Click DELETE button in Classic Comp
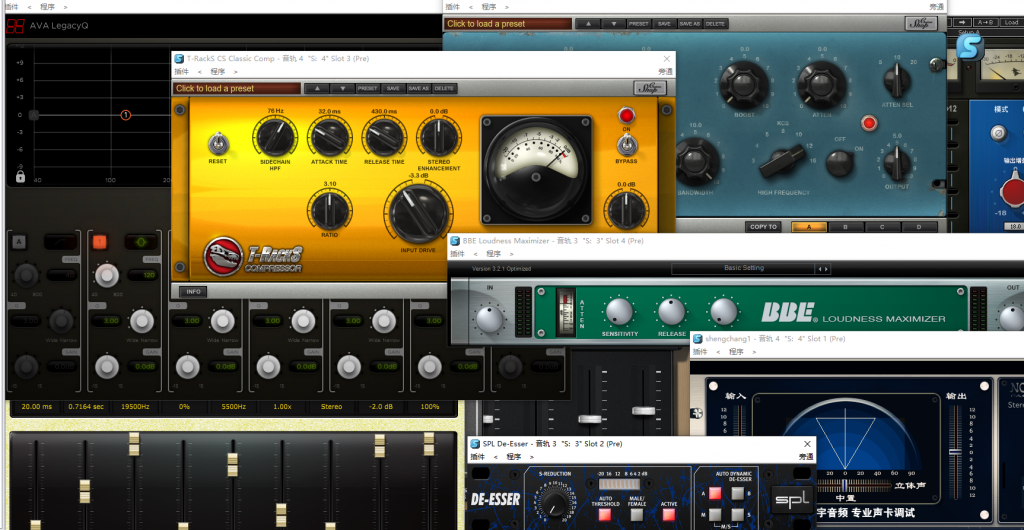 (445, 88)
